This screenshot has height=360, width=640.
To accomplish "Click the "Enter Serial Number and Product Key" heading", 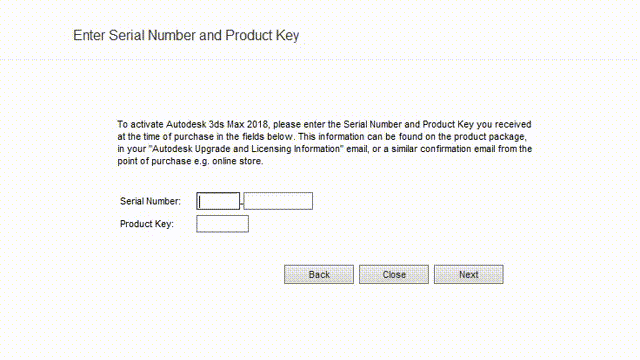I will pos(186,36).
